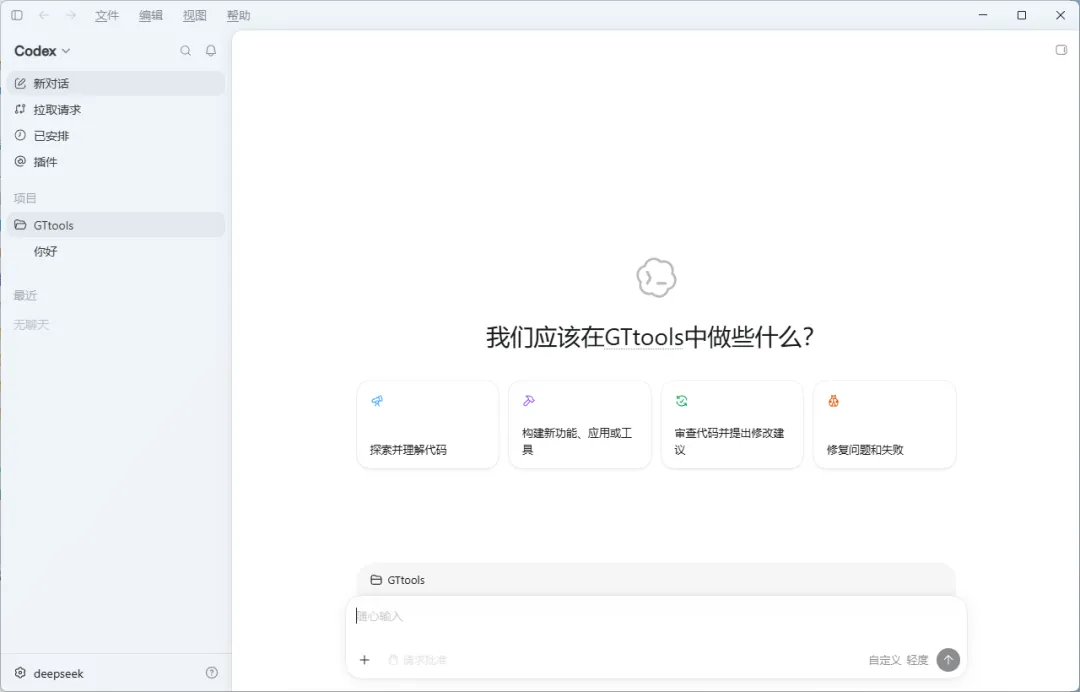This screenshot has width=1080, height=692.
Task: Go forward with the right arrow
Action: click(71, 15)
